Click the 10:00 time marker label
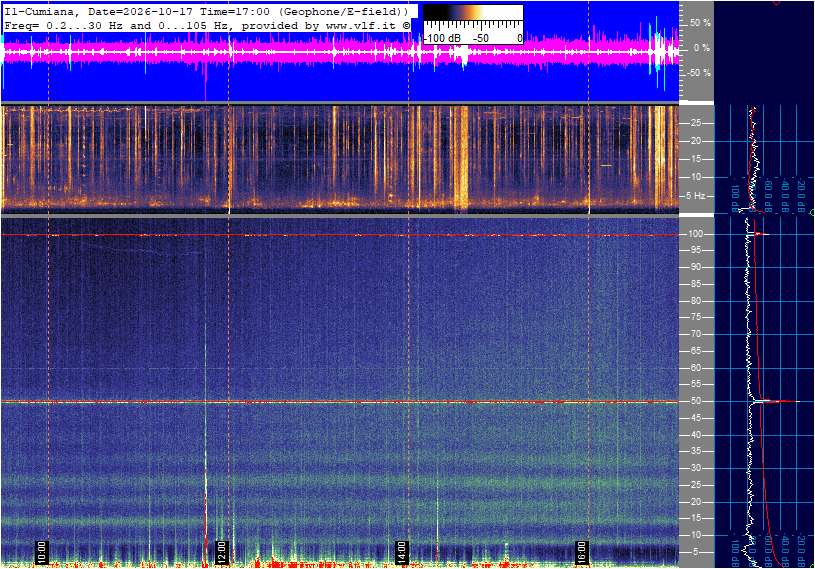 42,552
